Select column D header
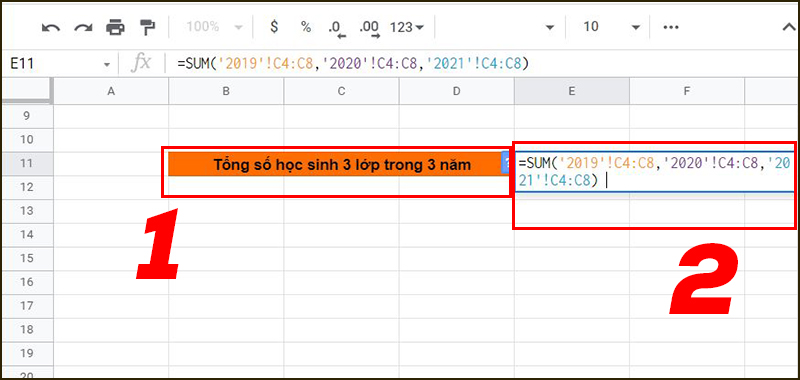The image size is (800, 380). click(x=457, y=91)
